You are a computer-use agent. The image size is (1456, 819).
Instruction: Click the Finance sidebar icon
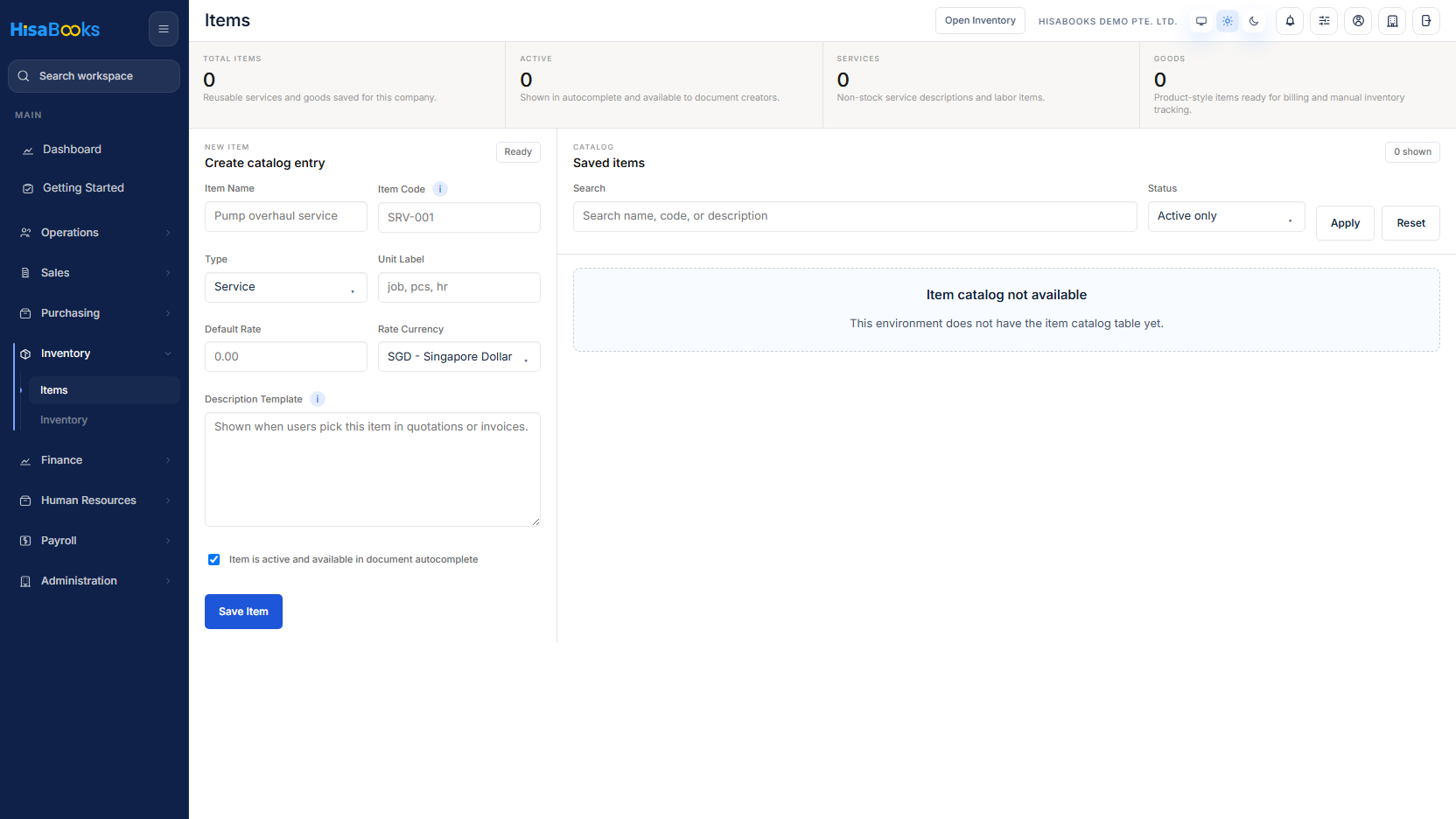[25, 460]
